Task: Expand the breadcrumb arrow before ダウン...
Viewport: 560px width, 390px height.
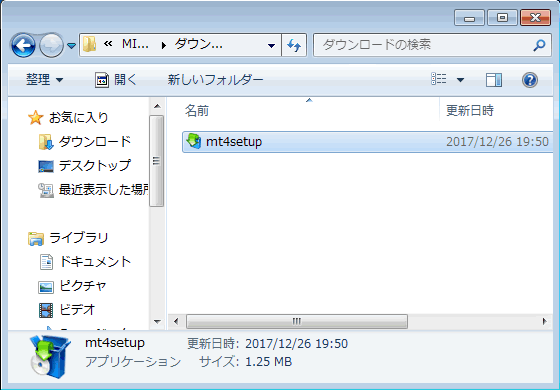Action: [x=164, y=45]
